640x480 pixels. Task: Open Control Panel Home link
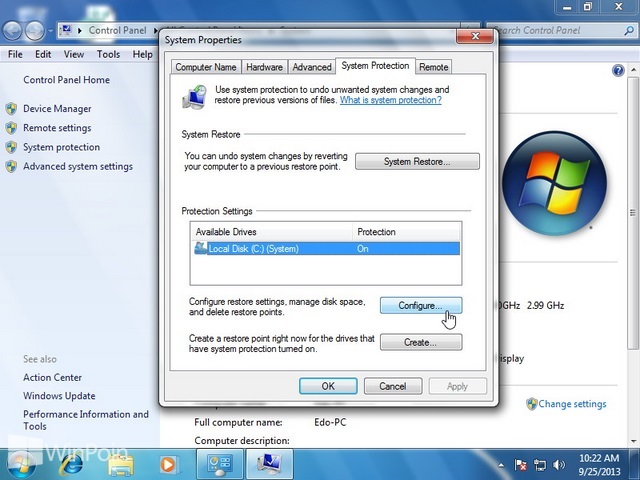point(67,80)
